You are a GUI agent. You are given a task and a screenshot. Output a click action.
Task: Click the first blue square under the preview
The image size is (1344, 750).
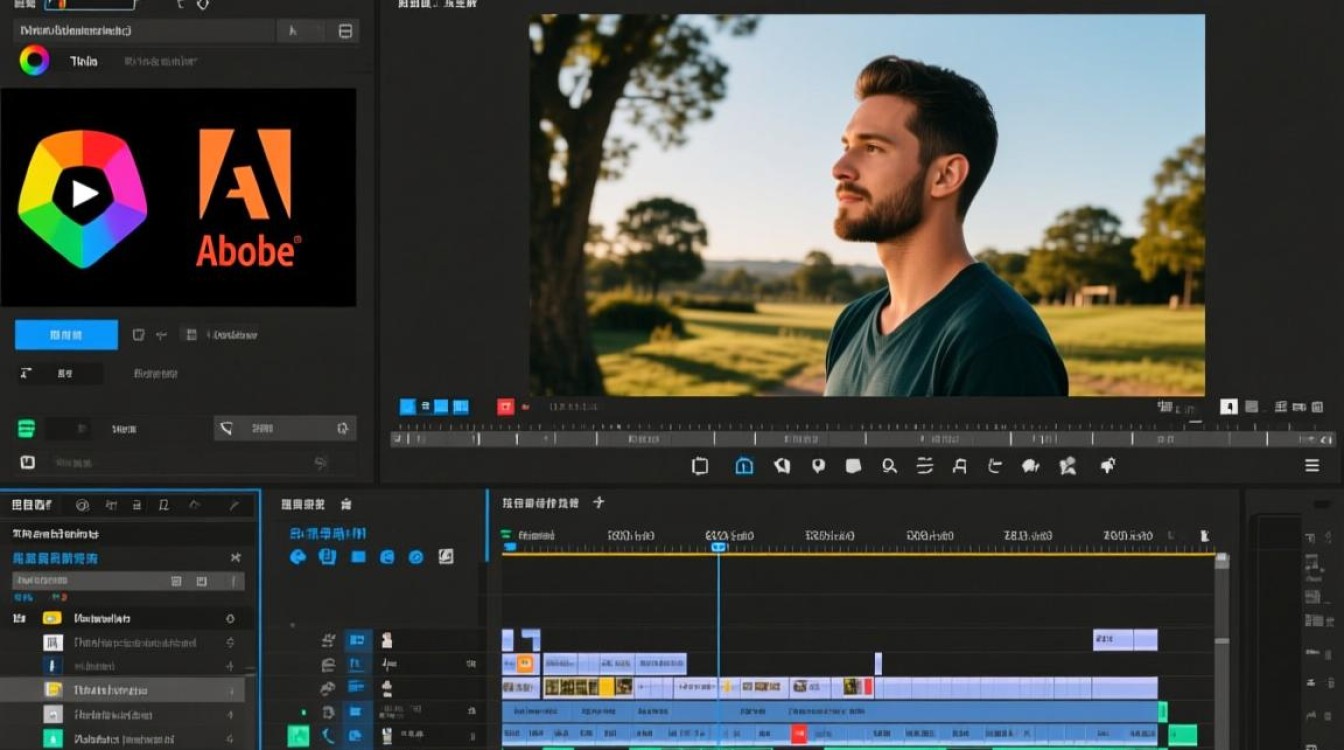coord(407,407)
